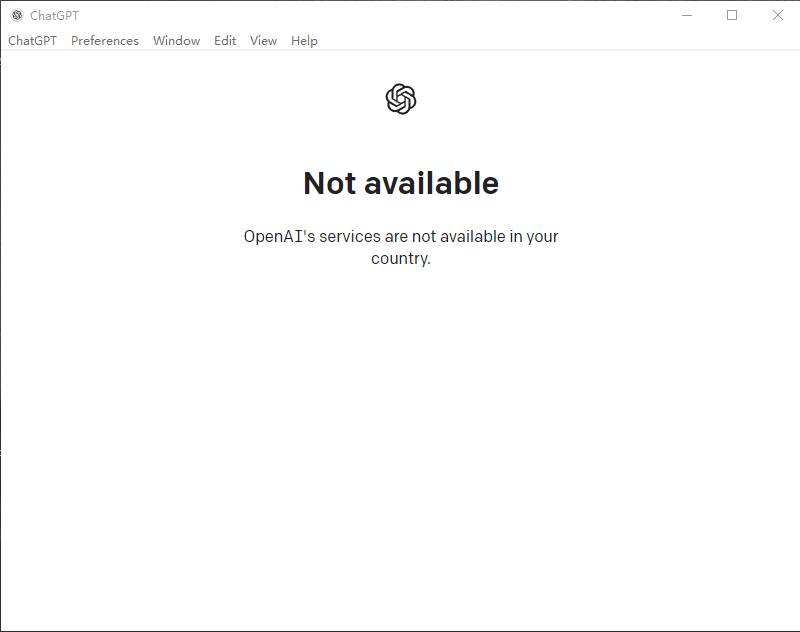
Task: Open the View menu
Action: click(x=263, y=41)
